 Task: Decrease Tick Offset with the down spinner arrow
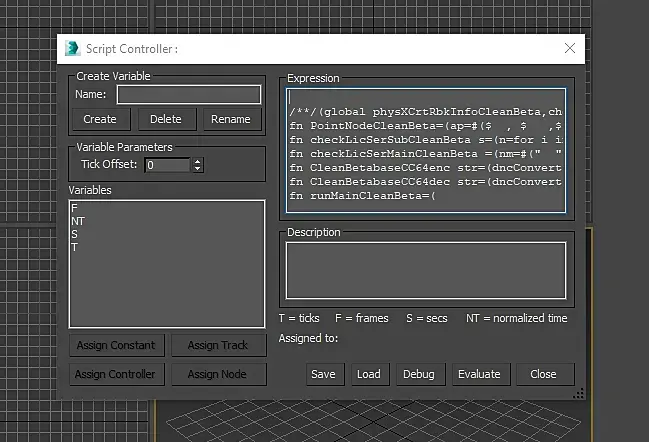pos(198,168)
